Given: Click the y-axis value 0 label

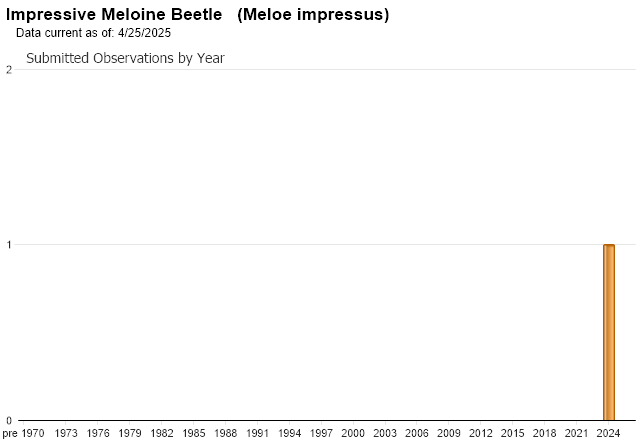Looking at the screenshot, I should (x=9, y=420).
